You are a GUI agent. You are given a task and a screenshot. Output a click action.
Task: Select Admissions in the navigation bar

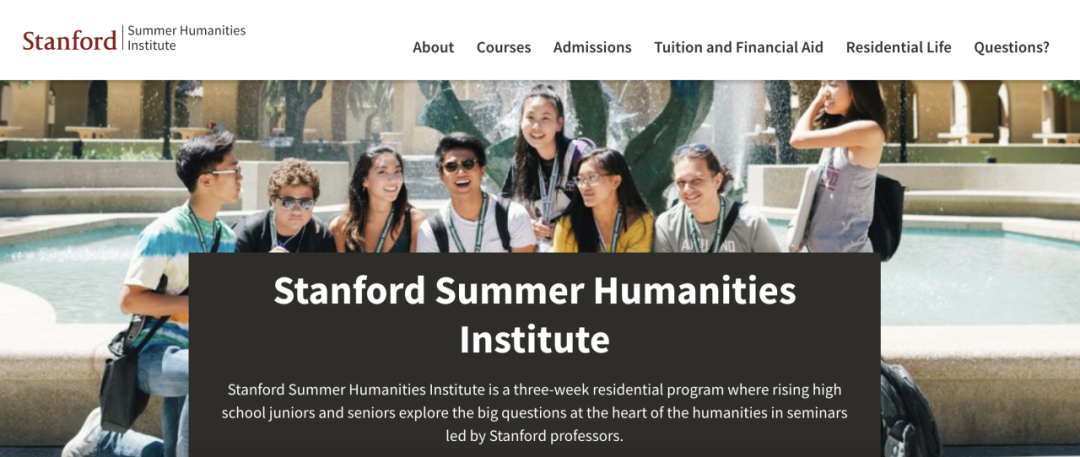pyautogui.click(x=592, y=48)
